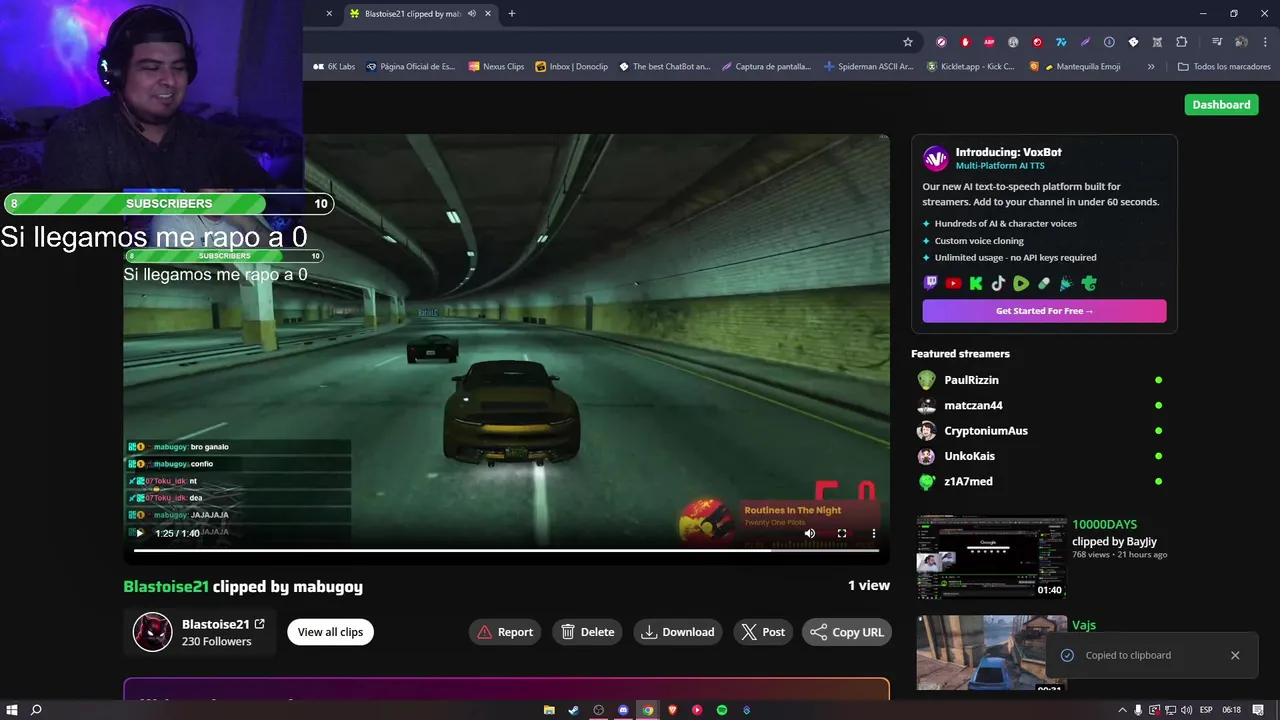Open the Spiderman ASCII Art bookmark
The height and width of the screenshot is (720, 1280).
point(869,67)
